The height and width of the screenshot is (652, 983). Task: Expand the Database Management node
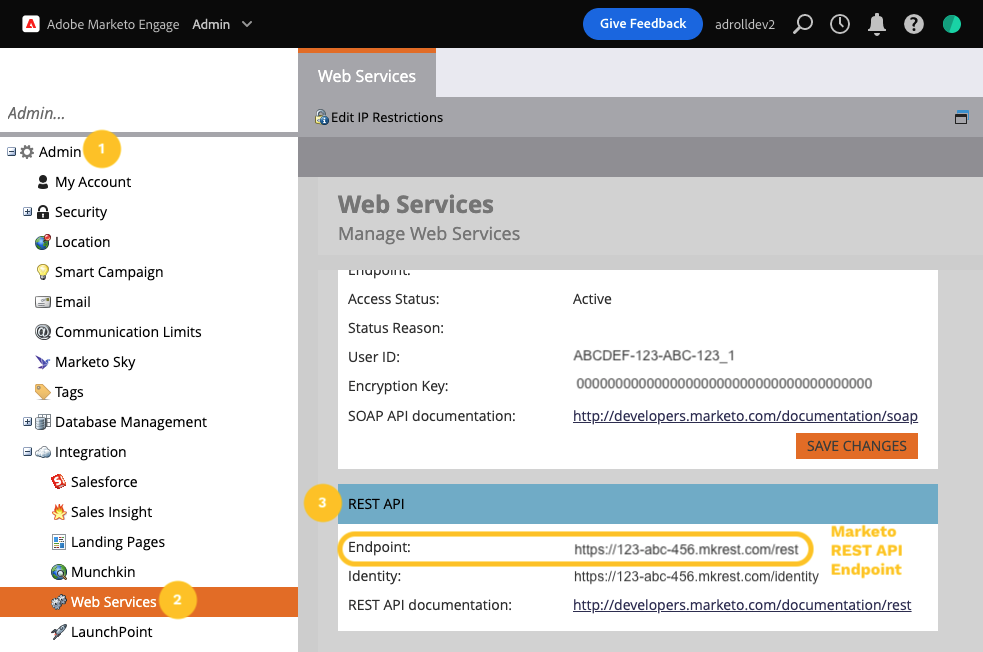(28, 422)
